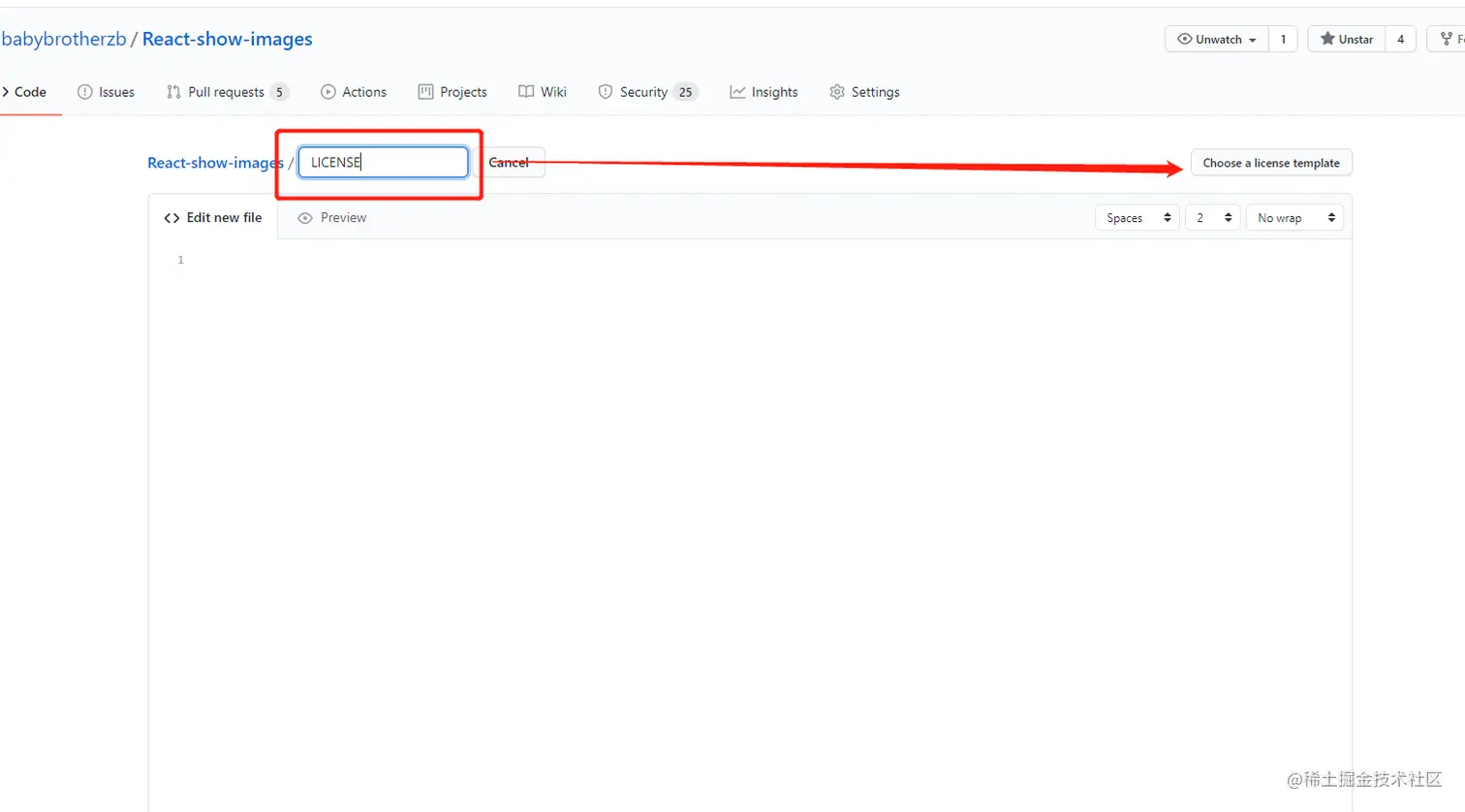1465x812 pixels.
Task: Click the babybrotherzb owner link
Action: [x=64, y=39]
